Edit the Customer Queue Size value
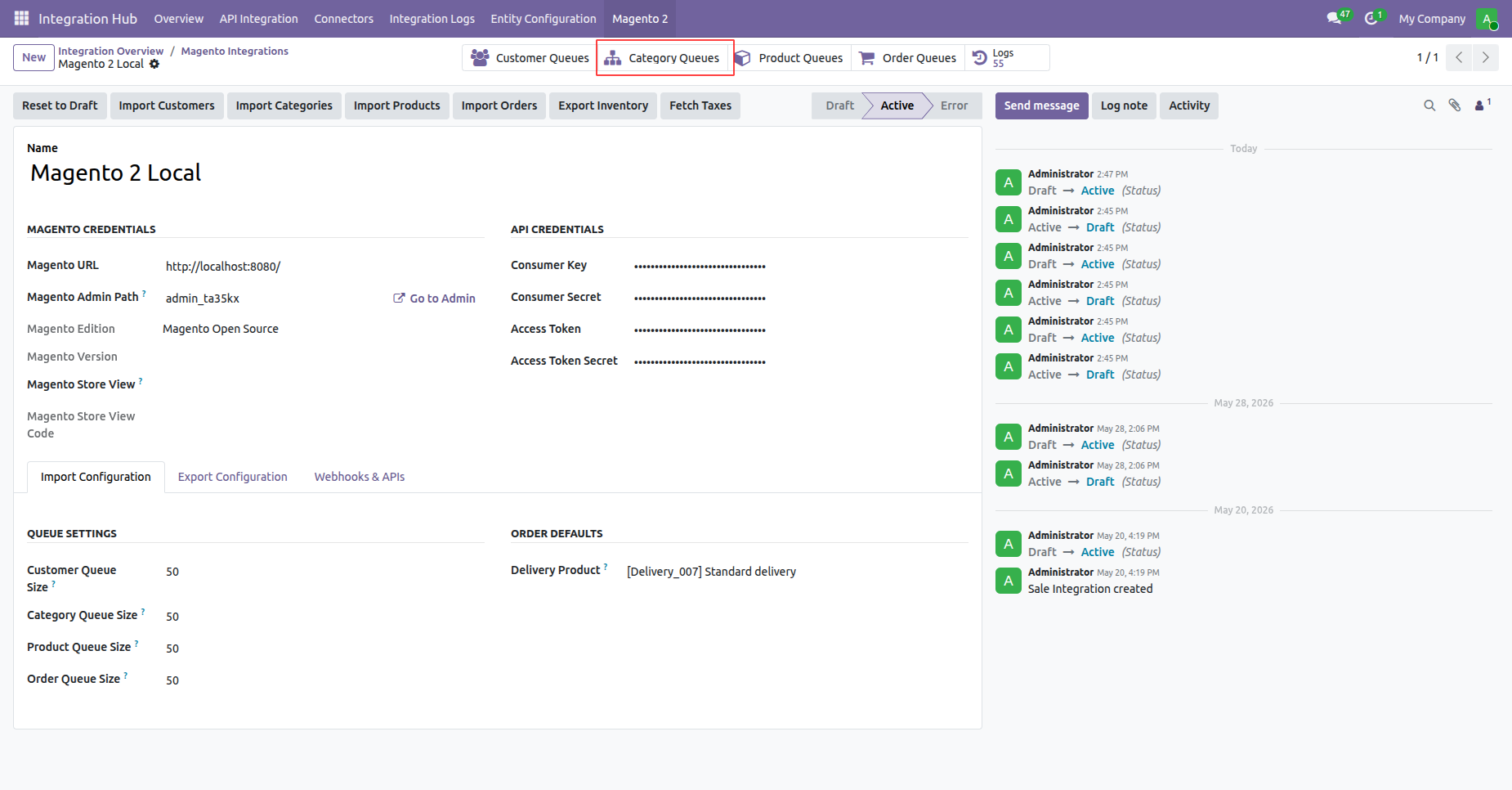 pos(325,572)
